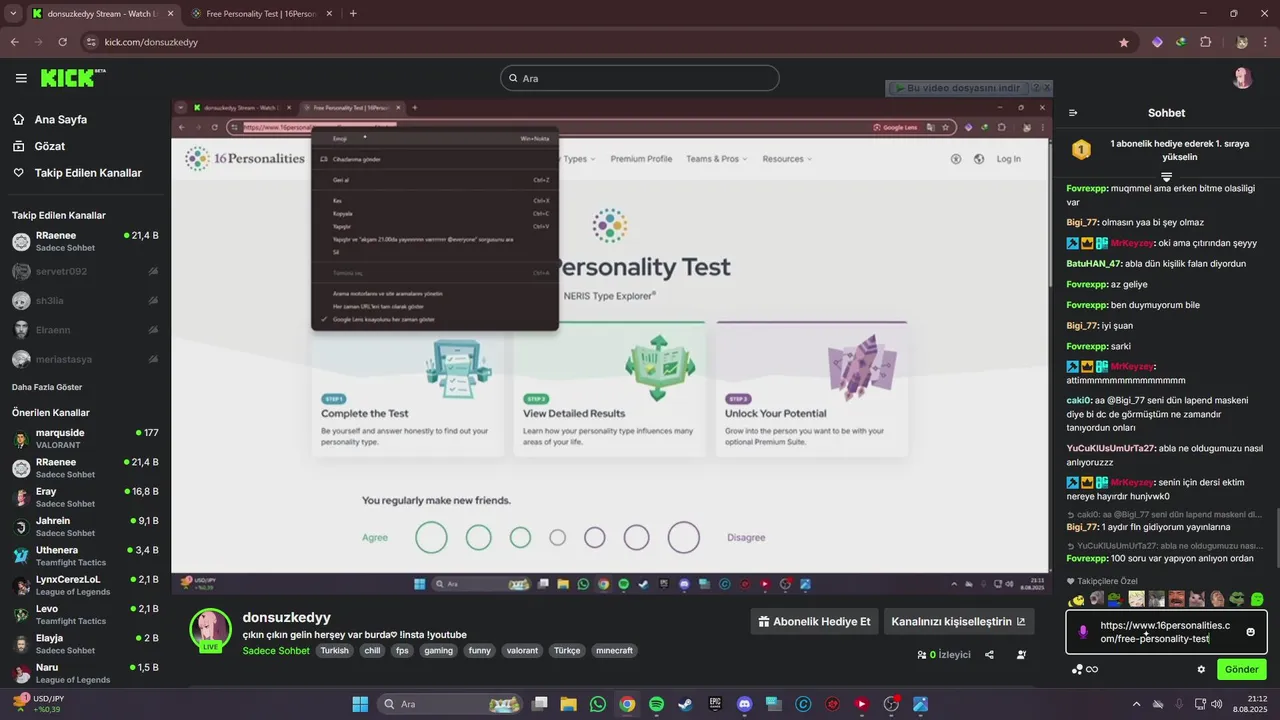Click the Sadece Sohbet category link under stream title
1280x720 pixels.
click(x=276, y=650)
